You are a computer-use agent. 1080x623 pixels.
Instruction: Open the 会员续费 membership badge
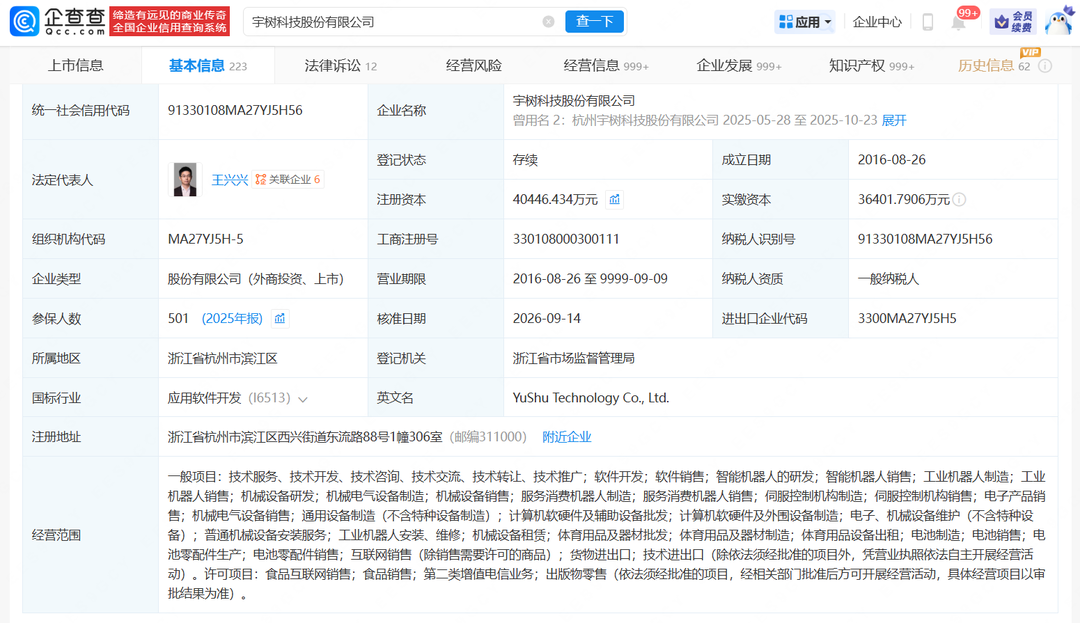tap(1012, 22)
